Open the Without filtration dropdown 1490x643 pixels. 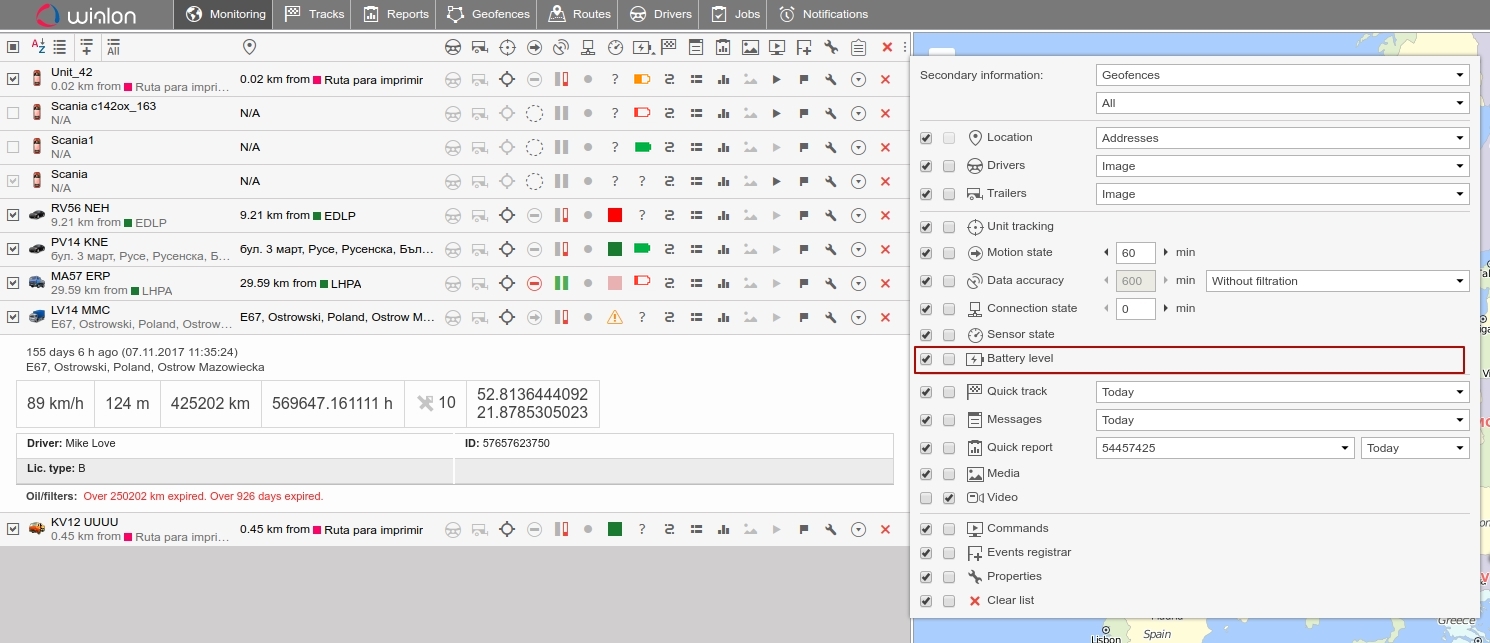coord(1337,281)
